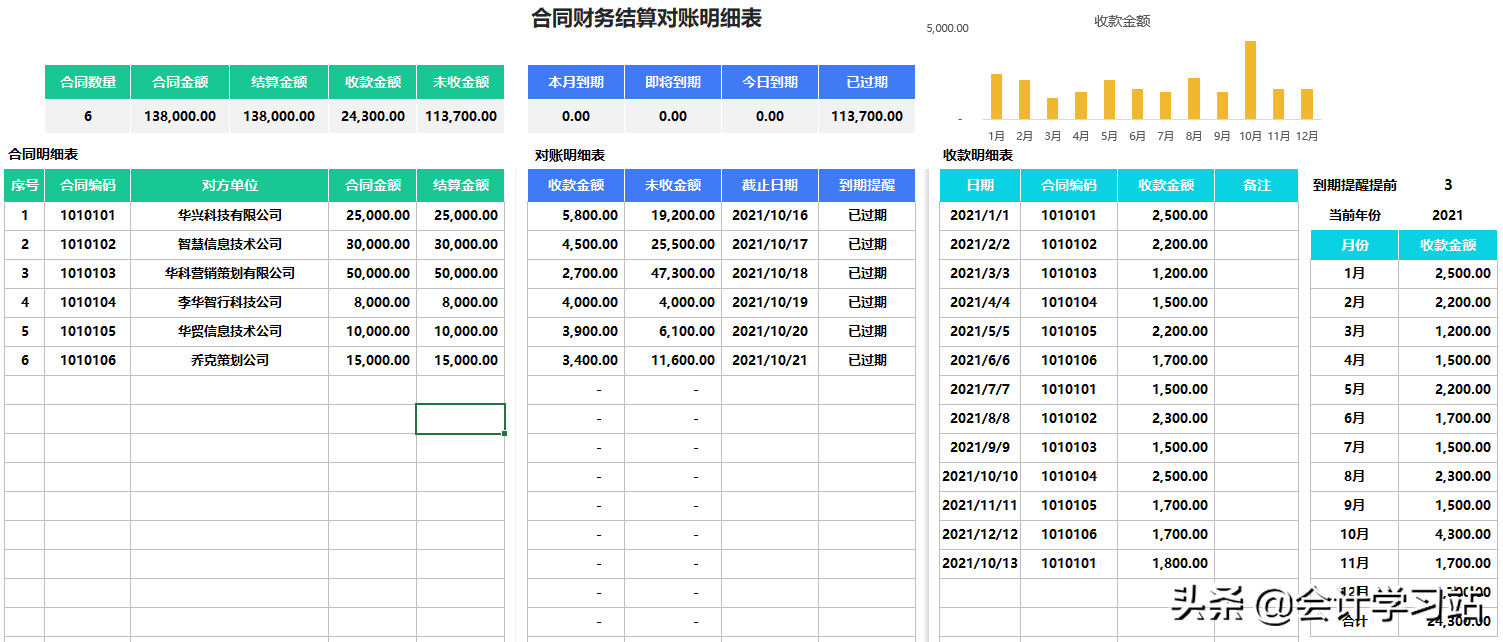Click the 当前年份 value 2021
The height and width of the screenshot is (642, 1503).
tap(1447, 215)
